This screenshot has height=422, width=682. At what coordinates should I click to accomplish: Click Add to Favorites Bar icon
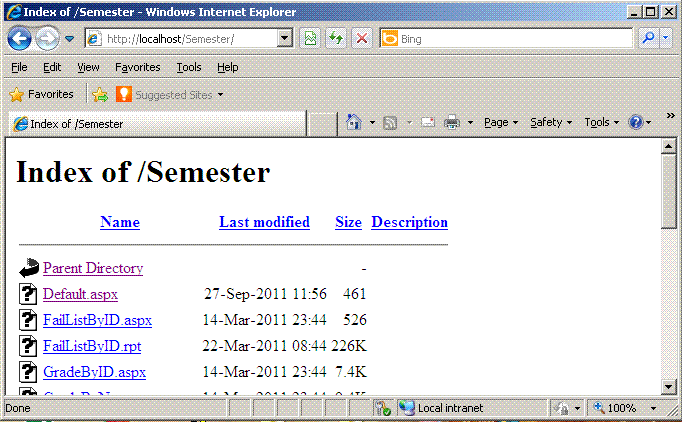(100, 94)
